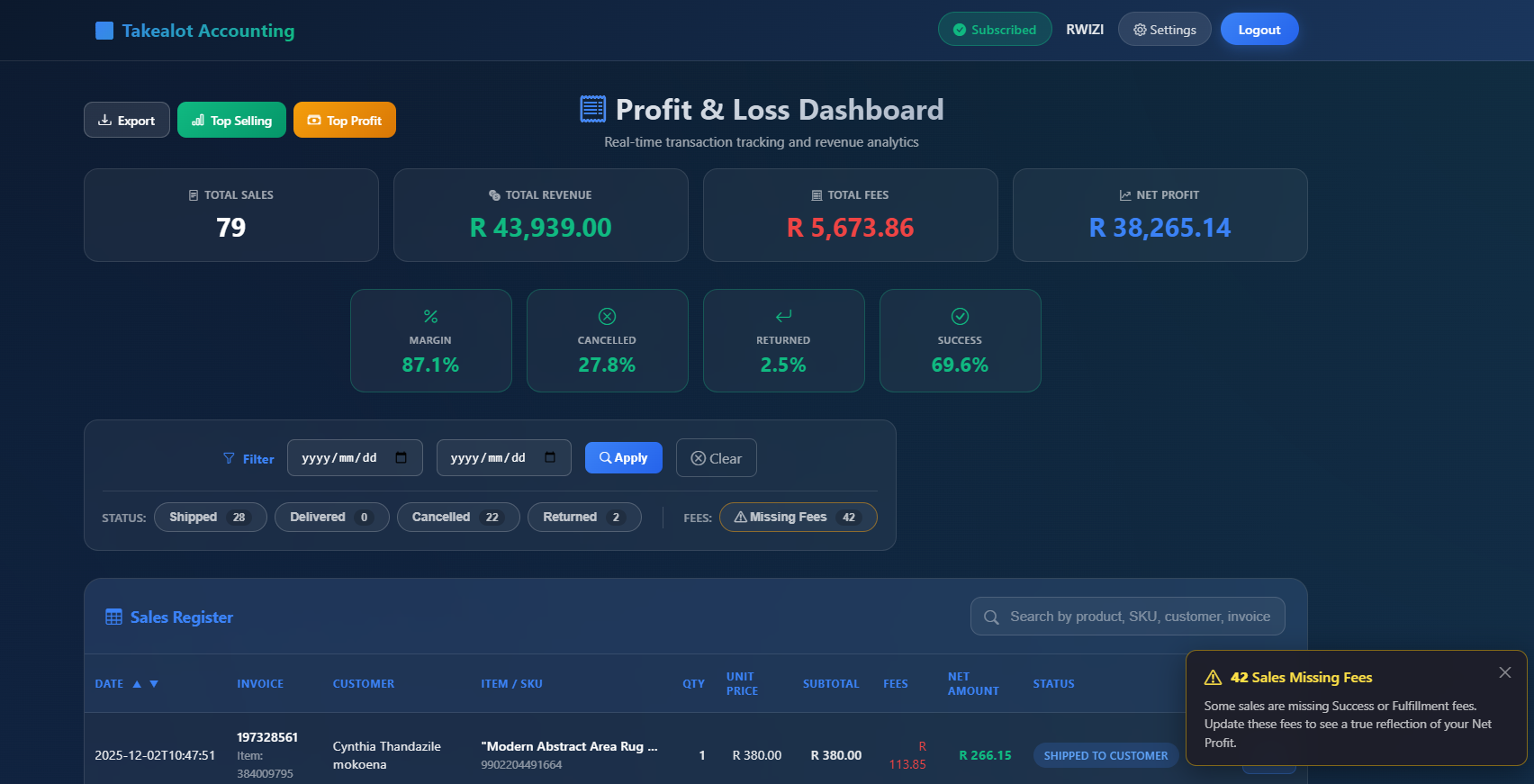Apply the date filter
Viewport: 1534px width, 784px height.
[623, 458]
